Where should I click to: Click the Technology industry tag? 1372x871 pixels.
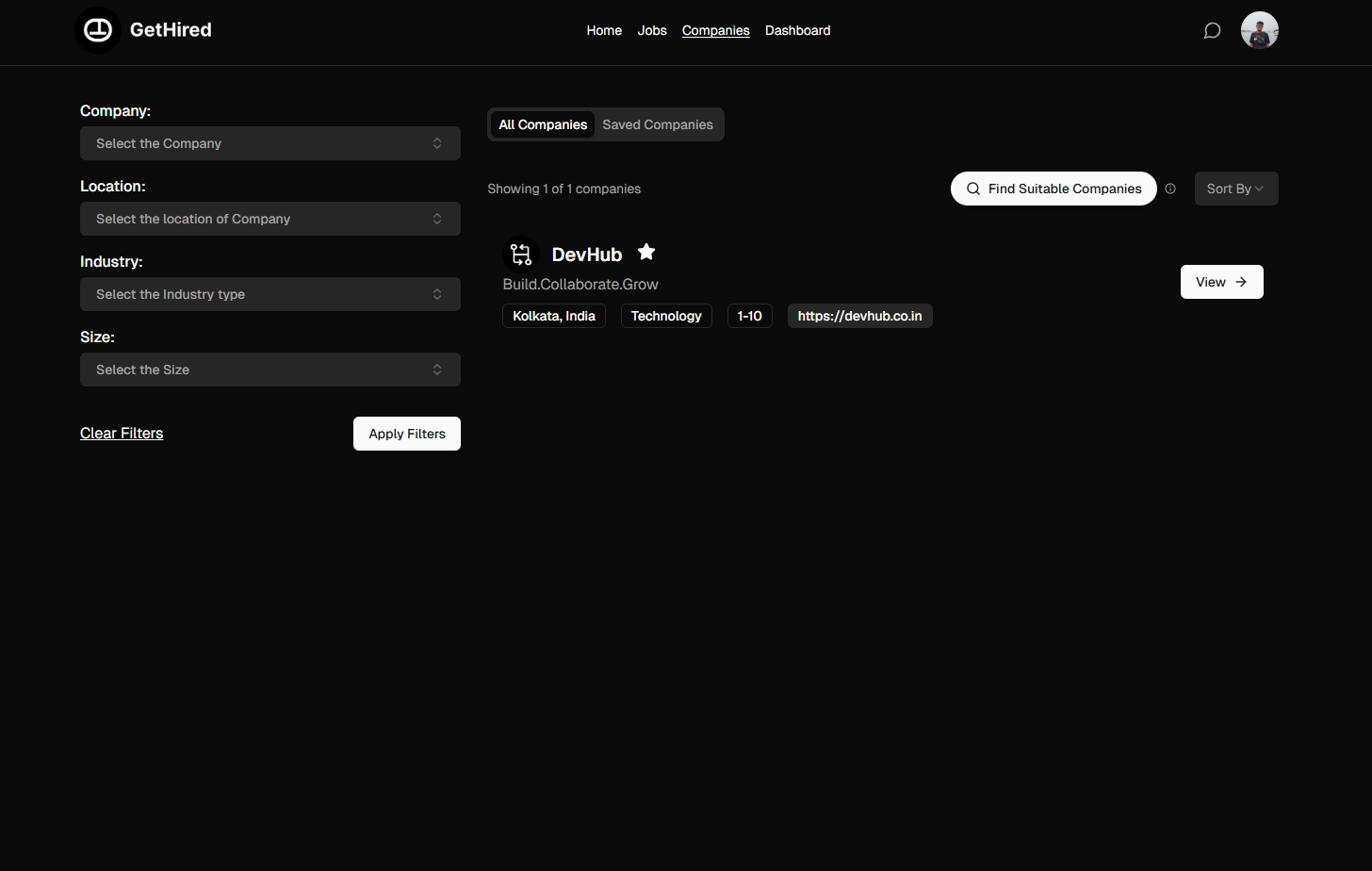pos(666,316)
